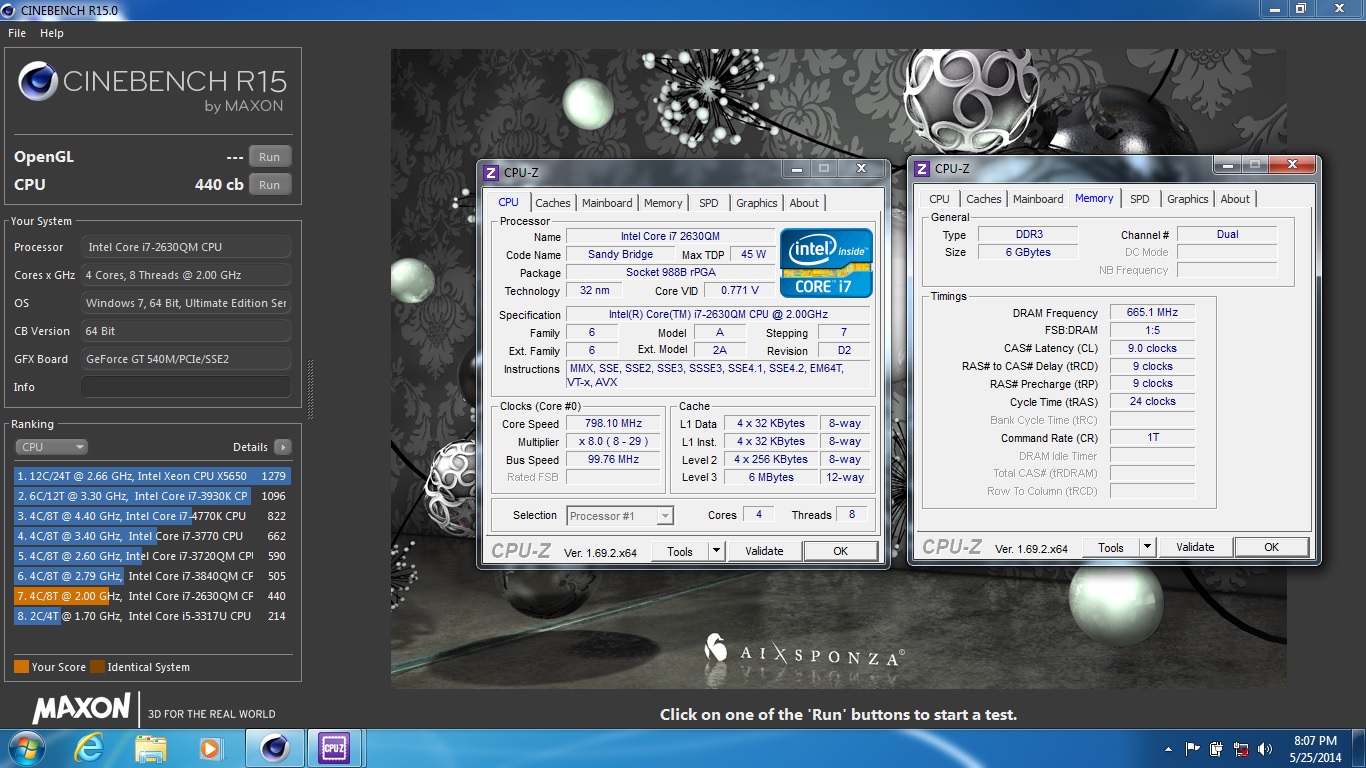Open Mainboard tab in left CPU-Z window
Screen dimensions: 1366x768
point(607,203)
